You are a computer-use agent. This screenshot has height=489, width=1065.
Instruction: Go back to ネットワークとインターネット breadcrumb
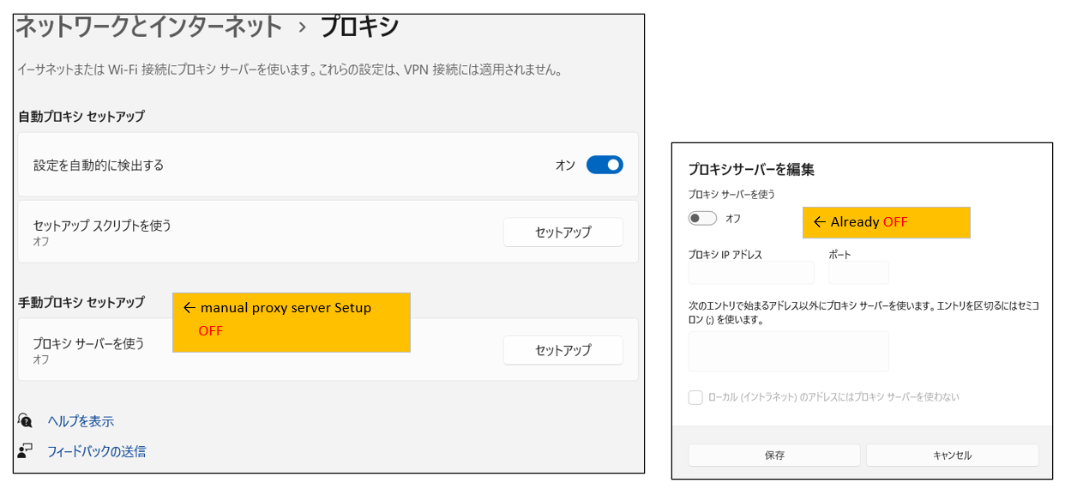pos(148,28)
